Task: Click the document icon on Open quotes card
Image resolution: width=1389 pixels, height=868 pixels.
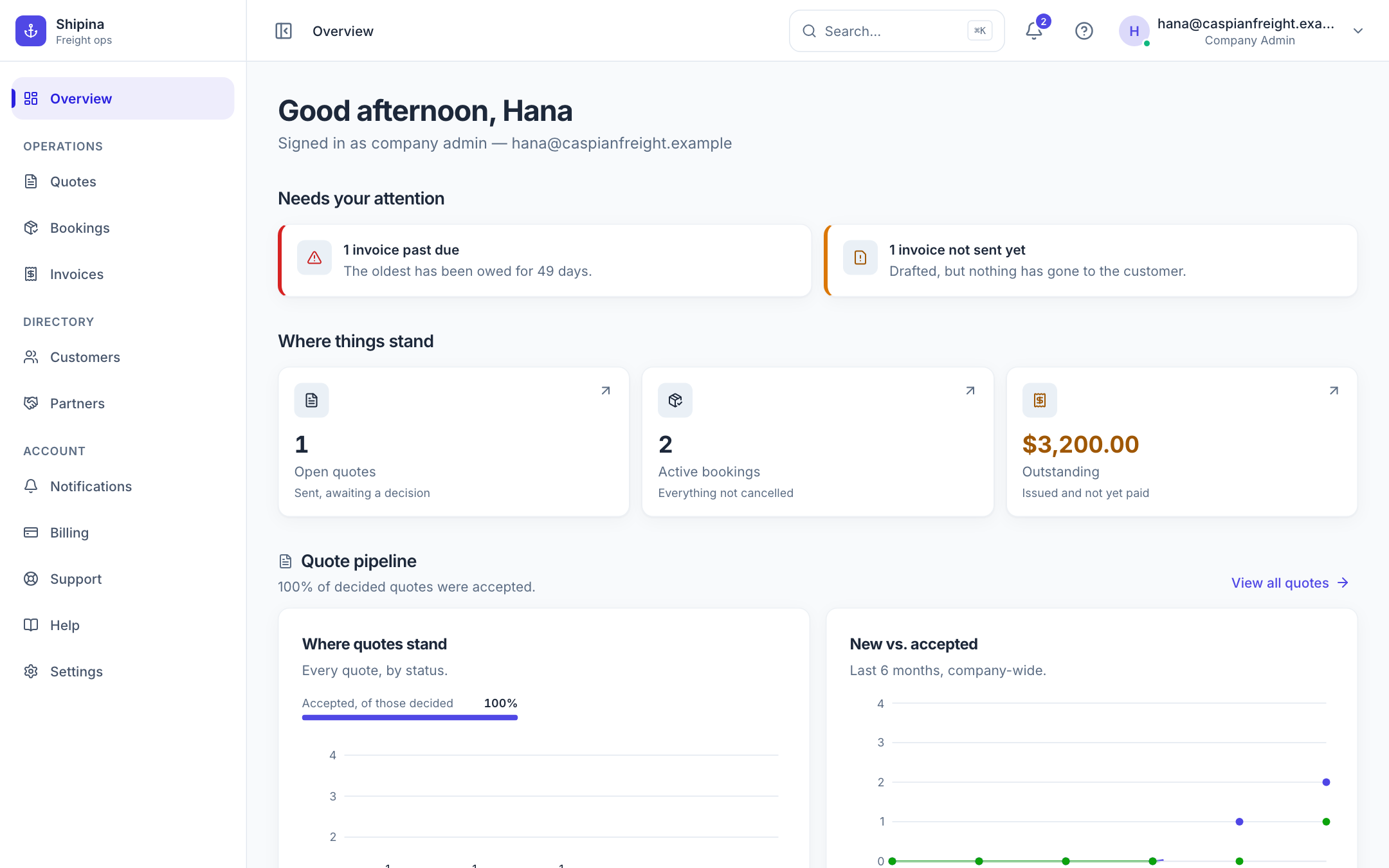Action: [x=312, y=401]
